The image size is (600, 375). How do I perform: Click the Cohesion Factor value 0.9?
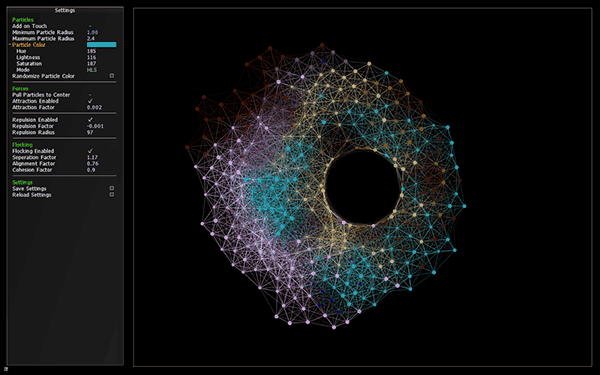91,170
